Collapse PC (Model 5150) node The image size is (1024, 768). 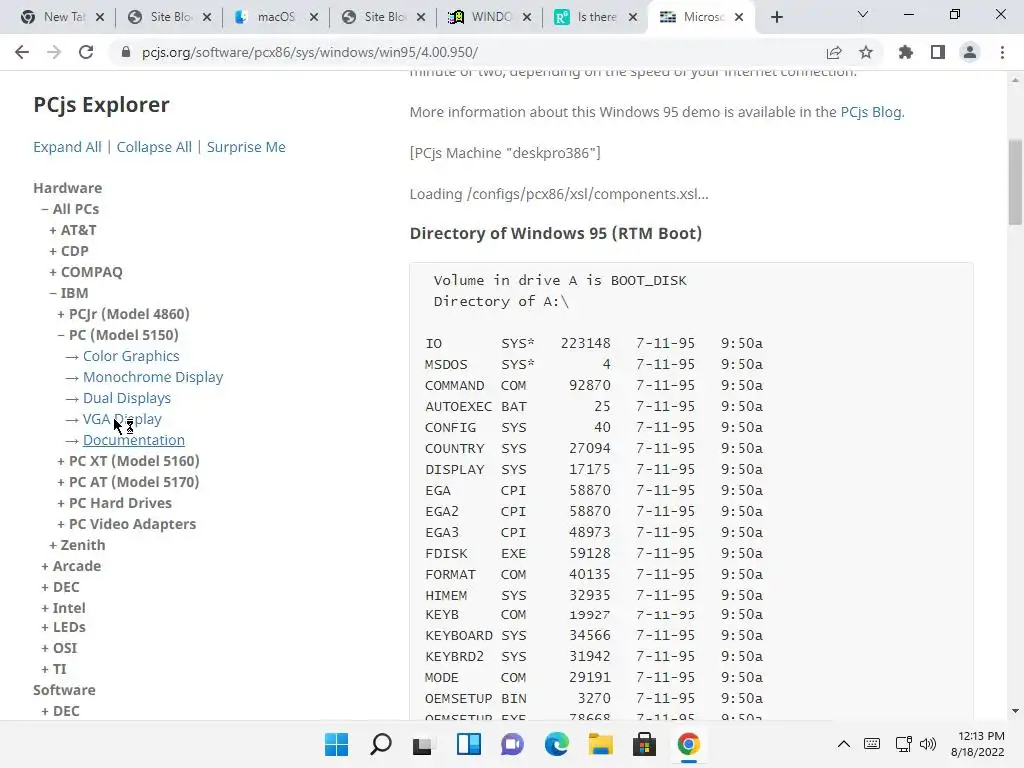(118, 335)
